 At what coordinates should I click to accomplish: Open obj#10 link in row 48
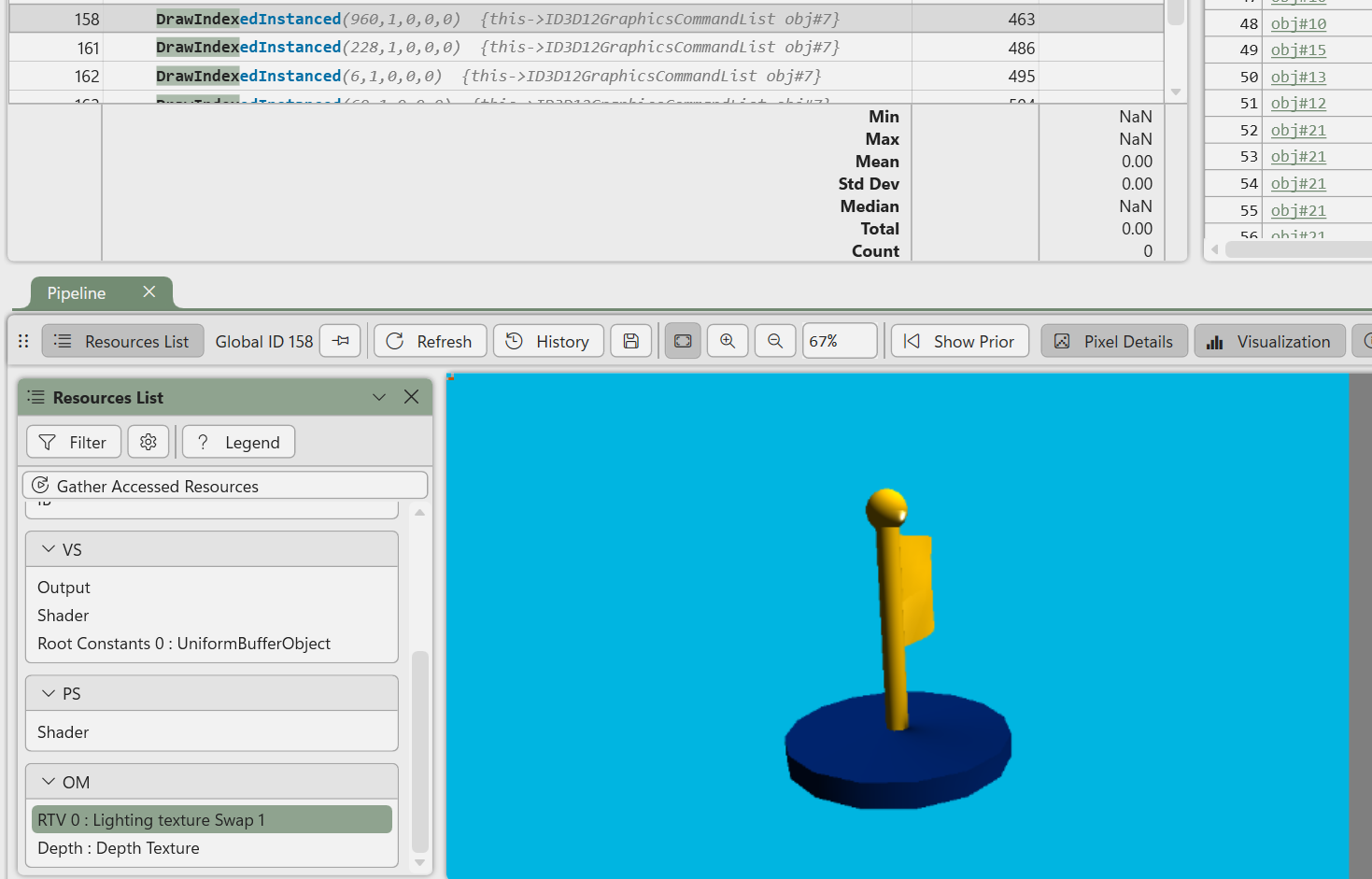1298,23
